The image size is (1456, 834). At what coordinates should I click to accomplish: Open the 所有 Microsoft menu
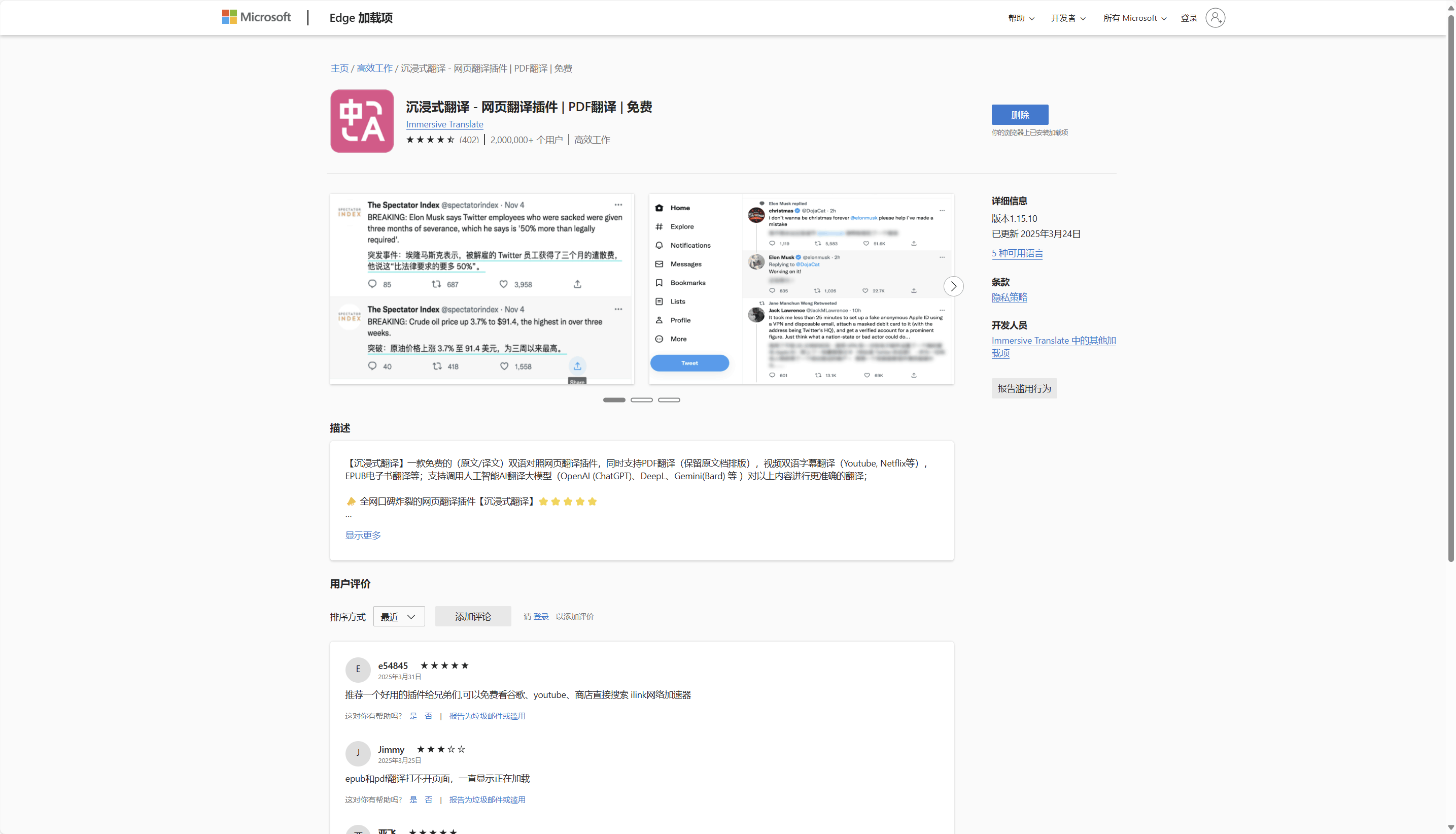click(1134, 18)
